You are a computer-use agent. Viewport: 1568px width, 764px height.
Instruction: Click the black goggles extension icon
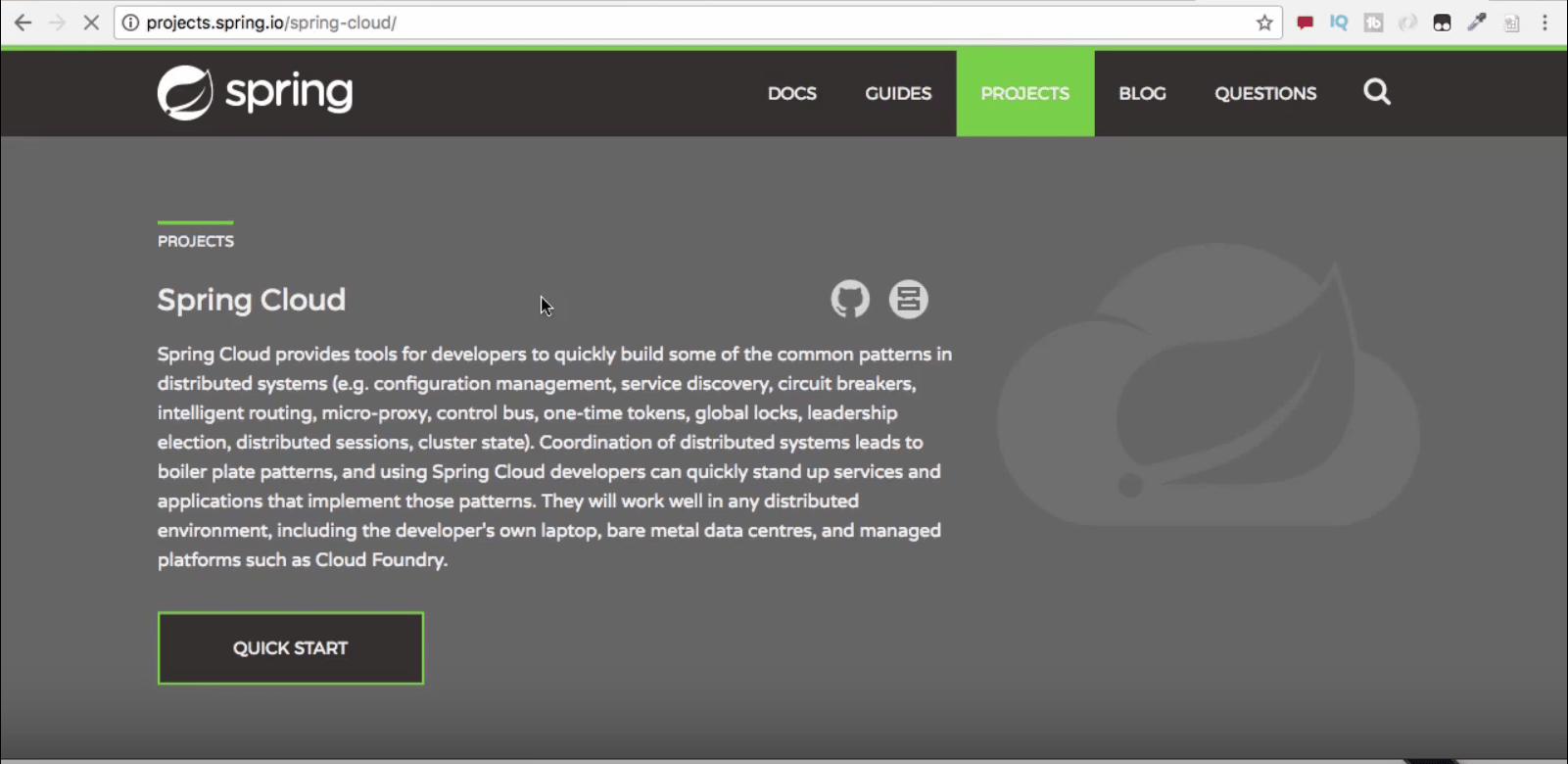pos(1442,23)
